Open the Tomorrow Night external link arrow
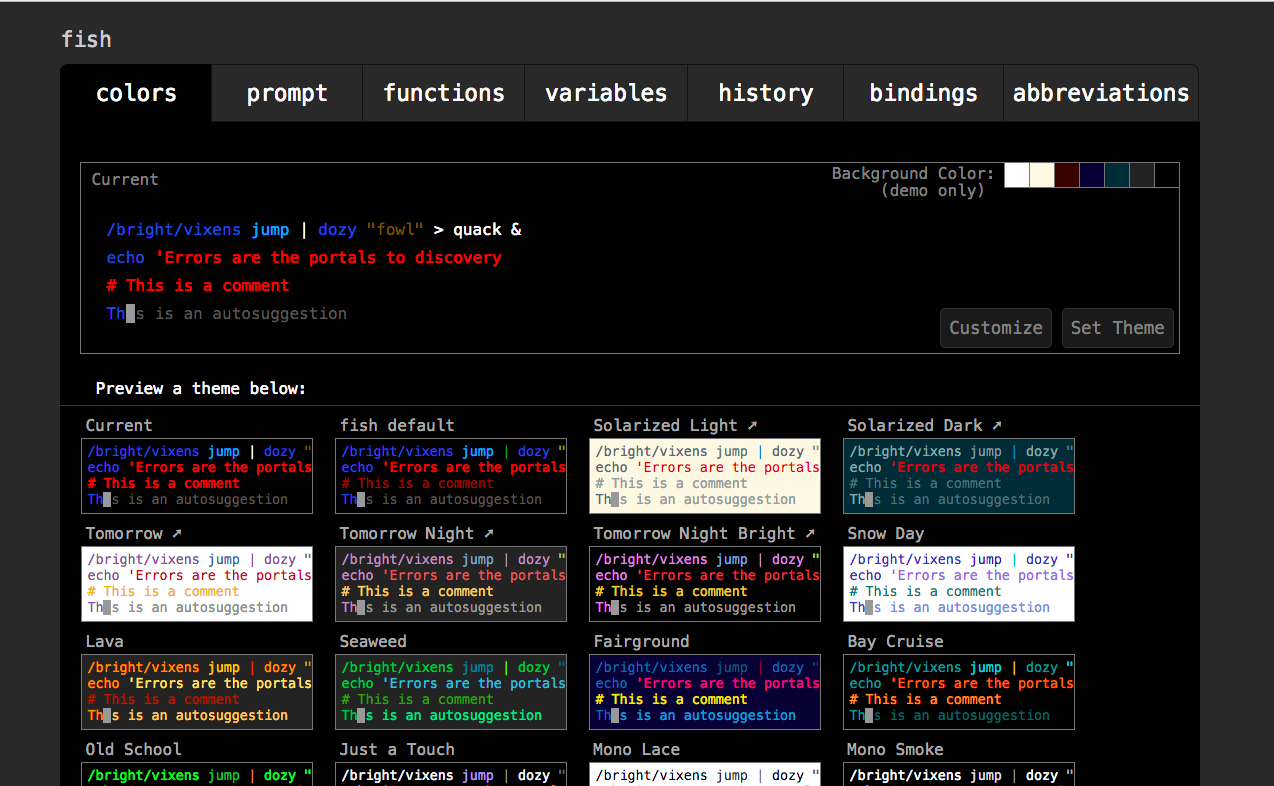Image resolution: width=1274 pixels, height=786 pixels. pos(488,534)
